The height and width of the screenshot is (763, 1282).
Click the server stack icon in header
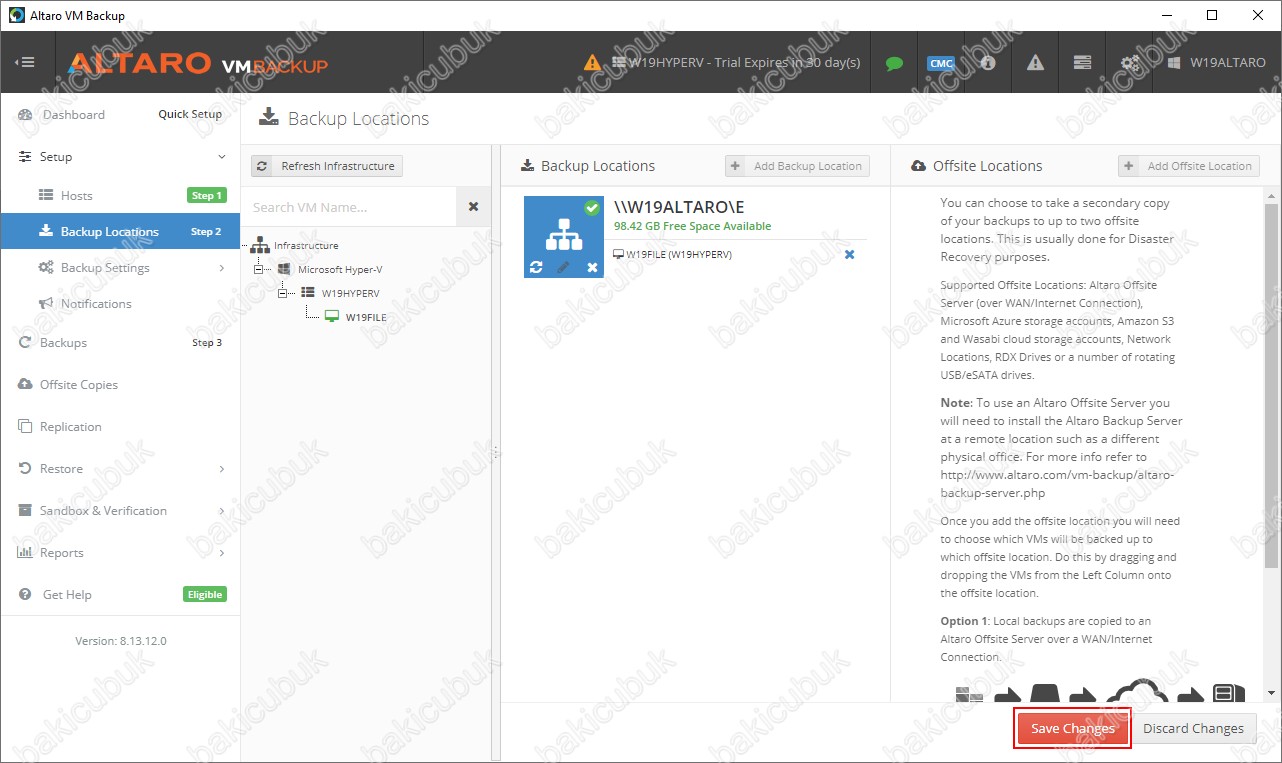point(1082,62)
